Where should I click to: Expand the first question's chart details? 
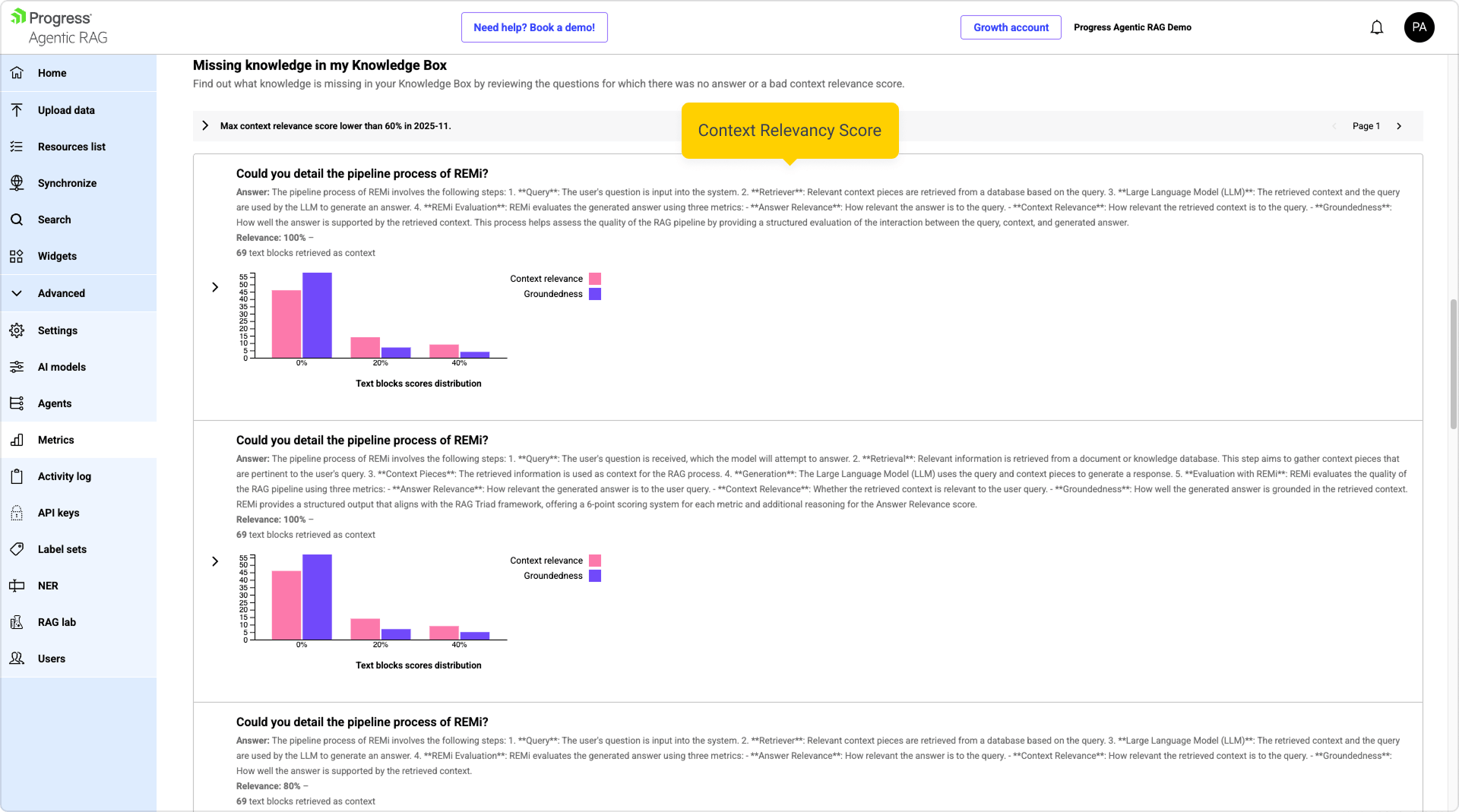[x=215, y=287]
